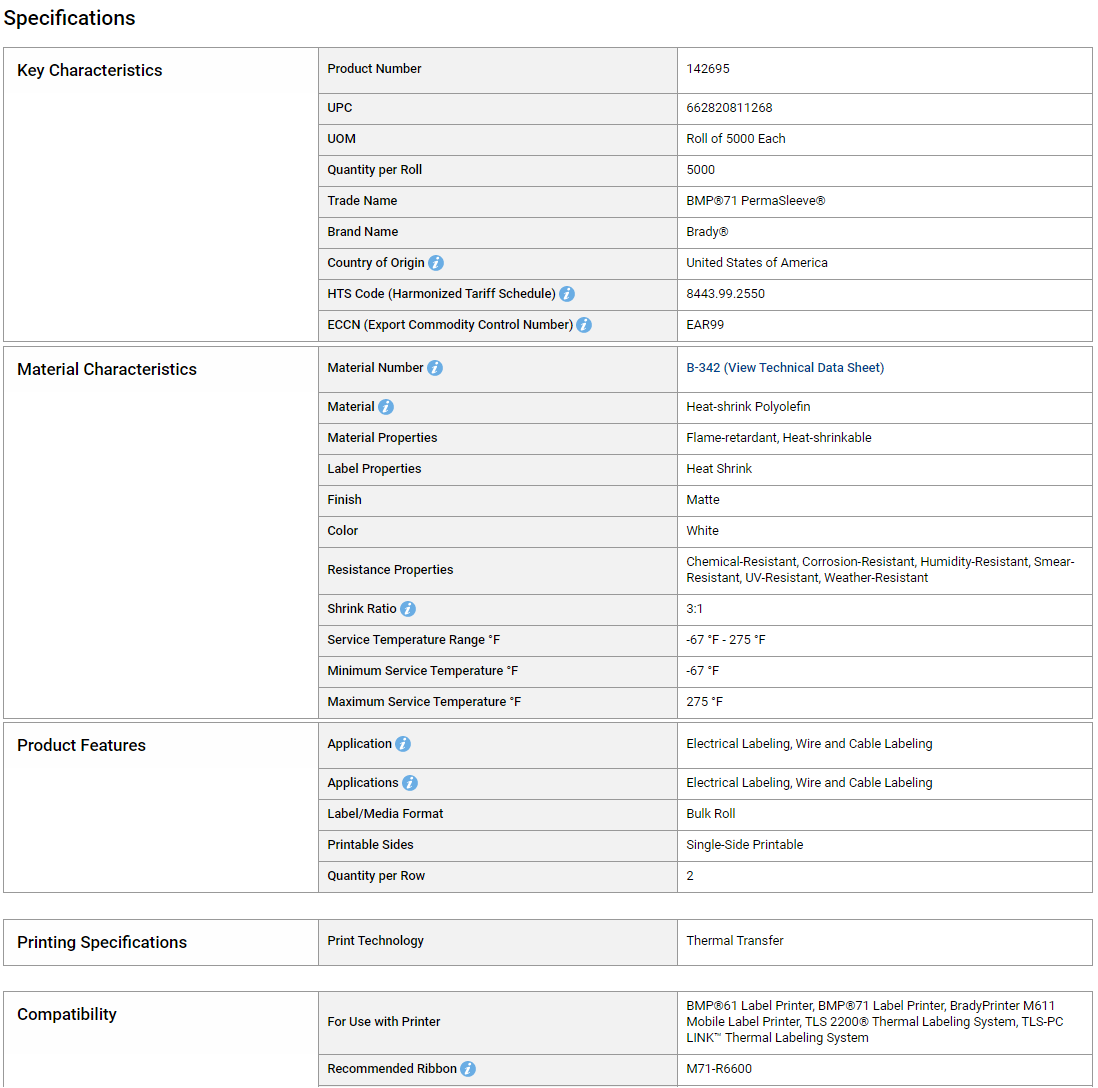Select the Key Characteristics section heading
Screen dimensions: 1098x1088
coord(90,70)
